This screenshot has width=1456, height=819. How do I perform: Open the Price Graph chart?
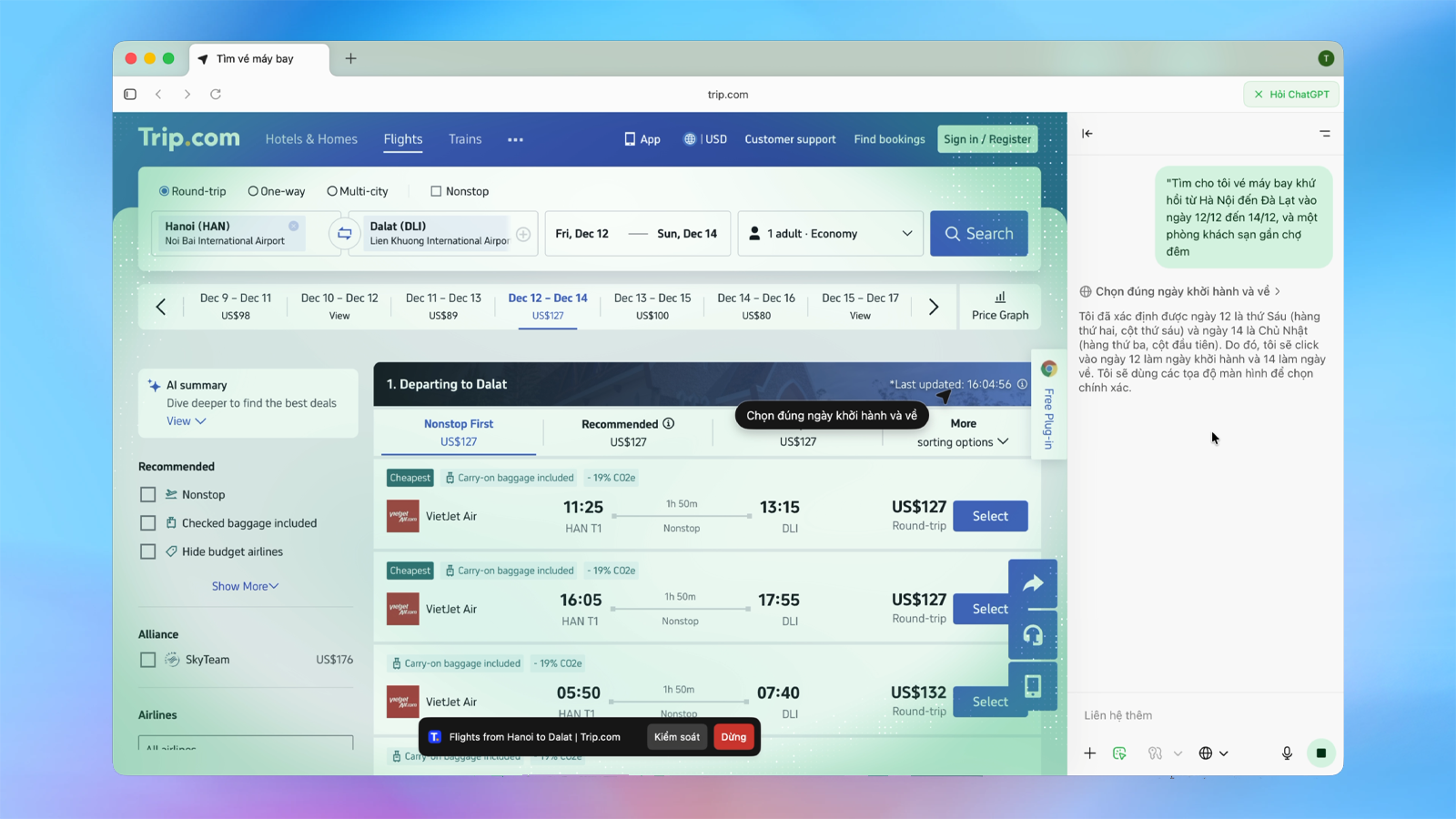click(x=999, y=307)
